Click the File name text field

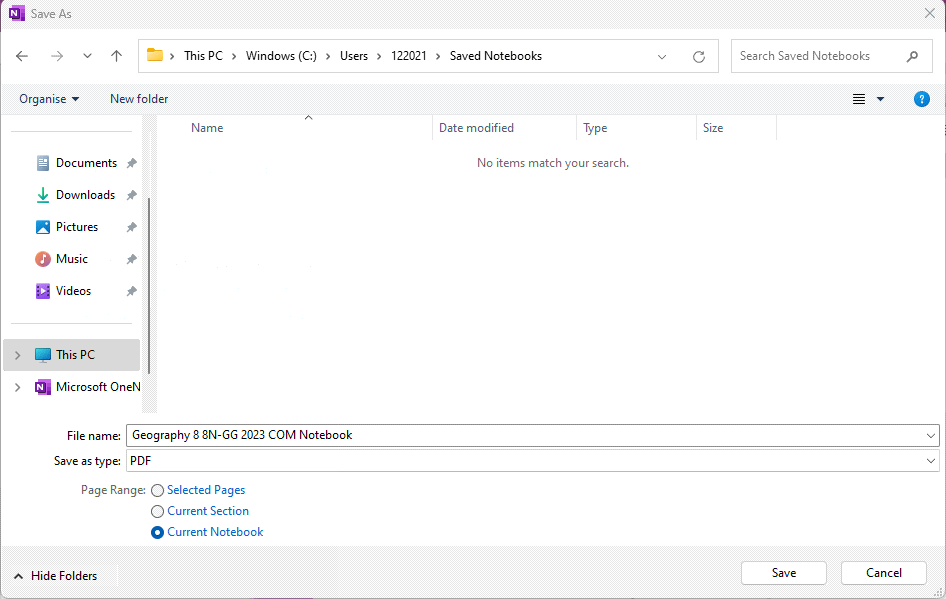tap(525, 435)
